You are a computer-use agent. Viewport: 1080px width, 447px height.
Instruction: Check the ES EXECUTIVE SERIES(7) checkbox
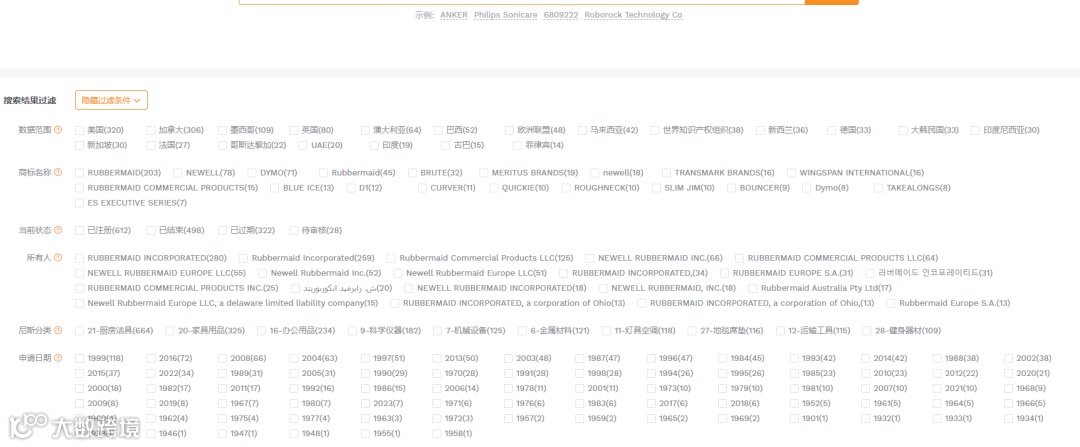click(x=80, y=203)
